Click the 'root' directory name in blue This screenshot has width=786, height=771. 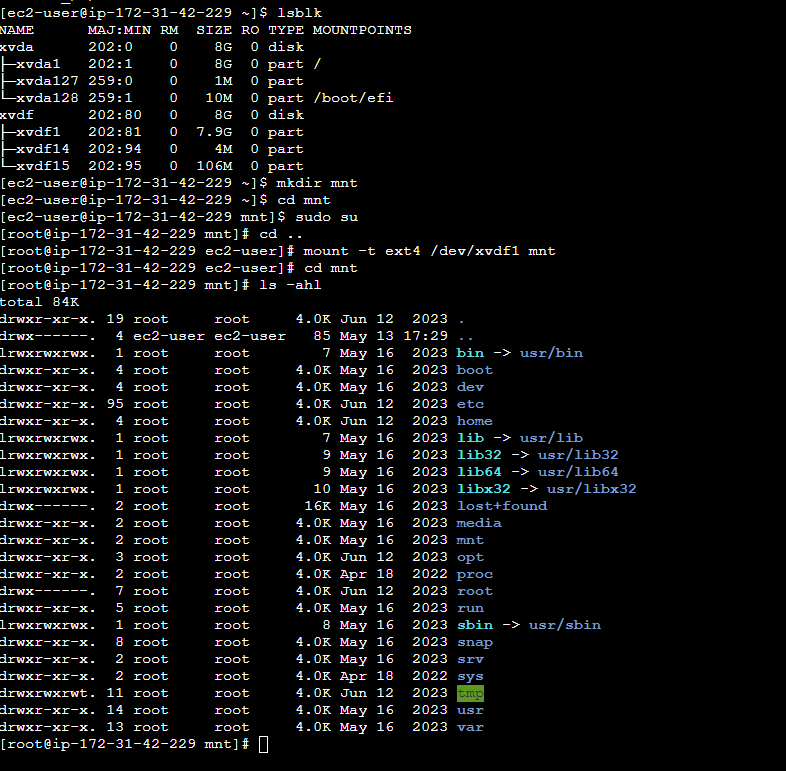pos(475,592)
